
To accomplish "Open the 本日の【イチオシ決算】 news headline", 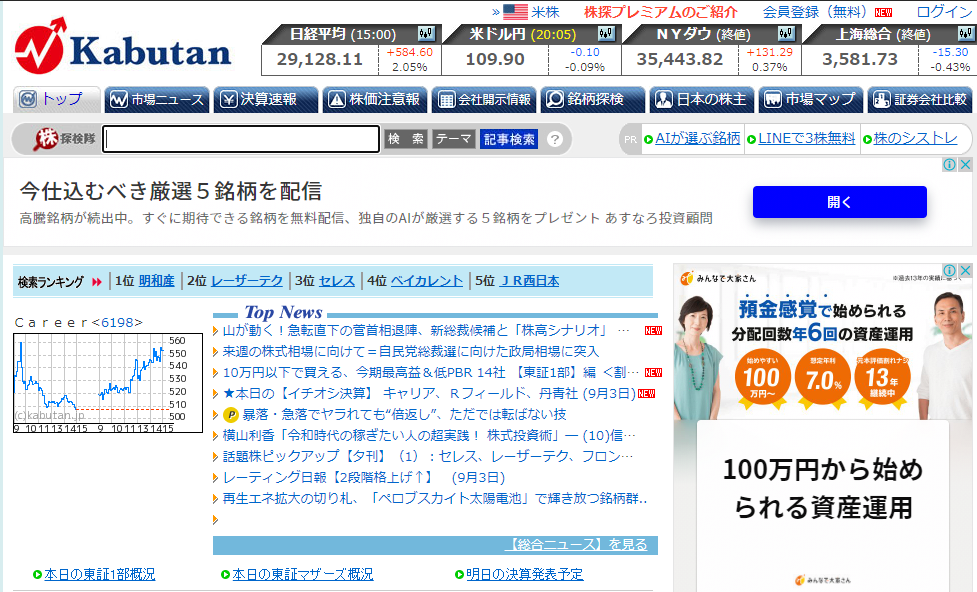I will click(429, 394).
